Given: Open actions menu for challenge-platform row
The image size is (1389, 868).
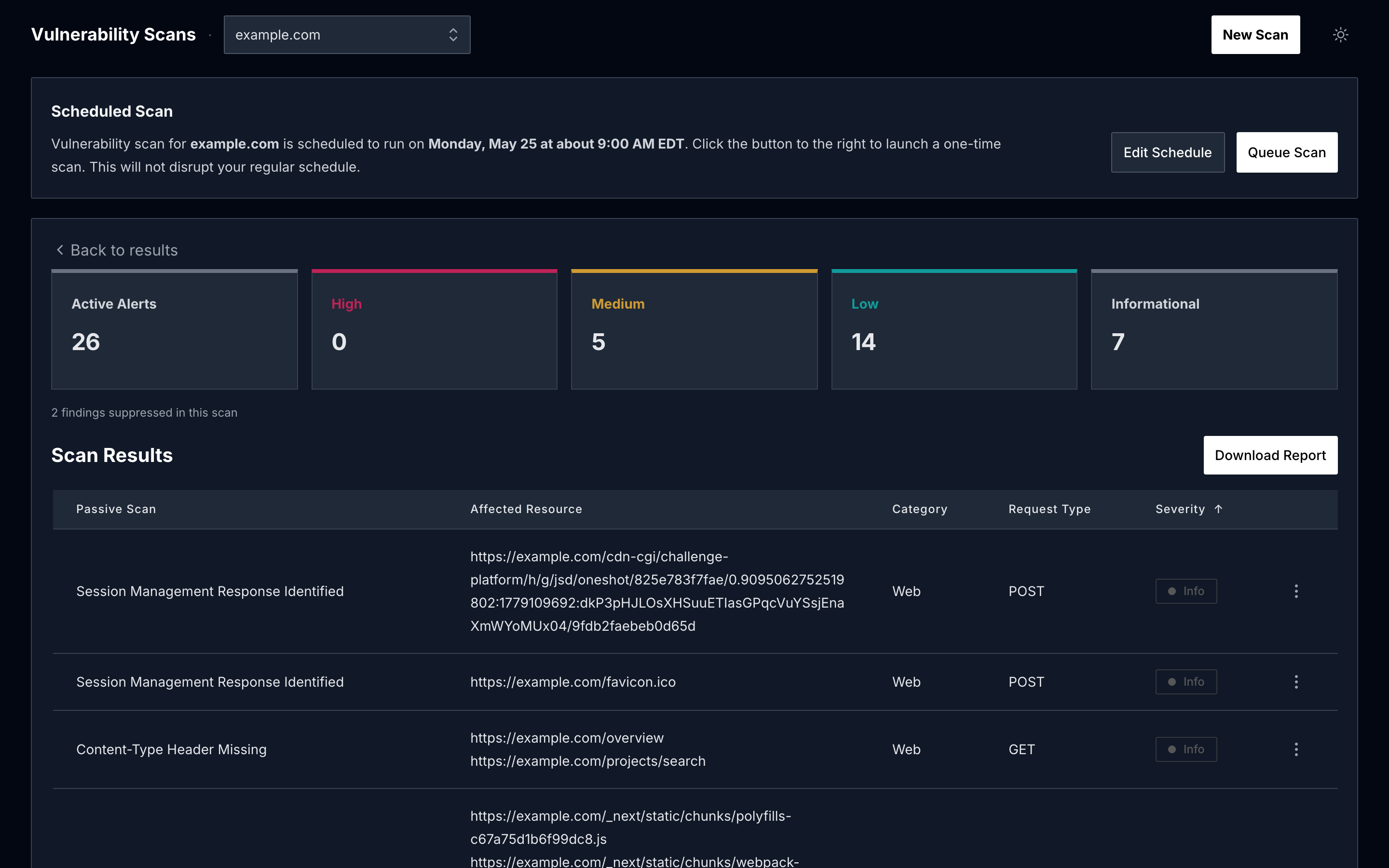Looking at the screenshot, I should point(1296,591).
